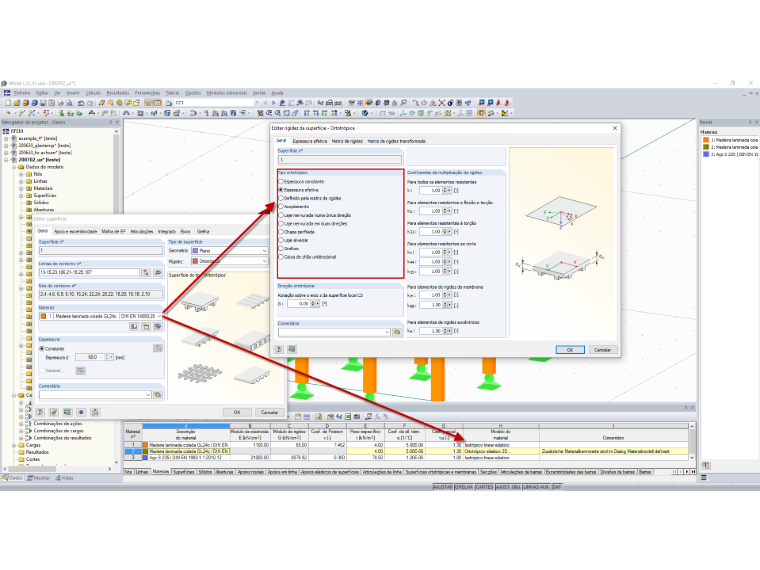Collapse Dados do modelo tree node
Viewport: 760px width, 570px height.
point(14,167)
